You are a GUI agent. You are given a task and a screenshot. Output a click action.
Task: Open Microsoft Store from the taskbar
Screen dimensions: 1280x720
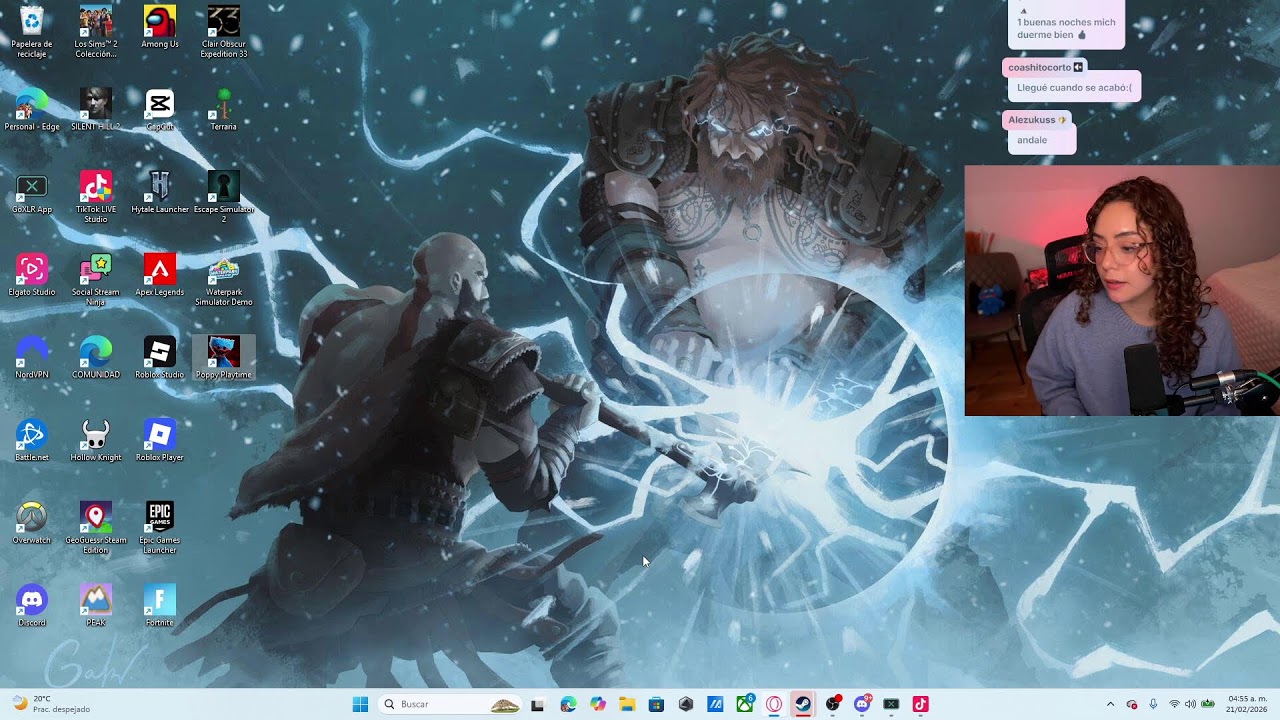[656, 704]
